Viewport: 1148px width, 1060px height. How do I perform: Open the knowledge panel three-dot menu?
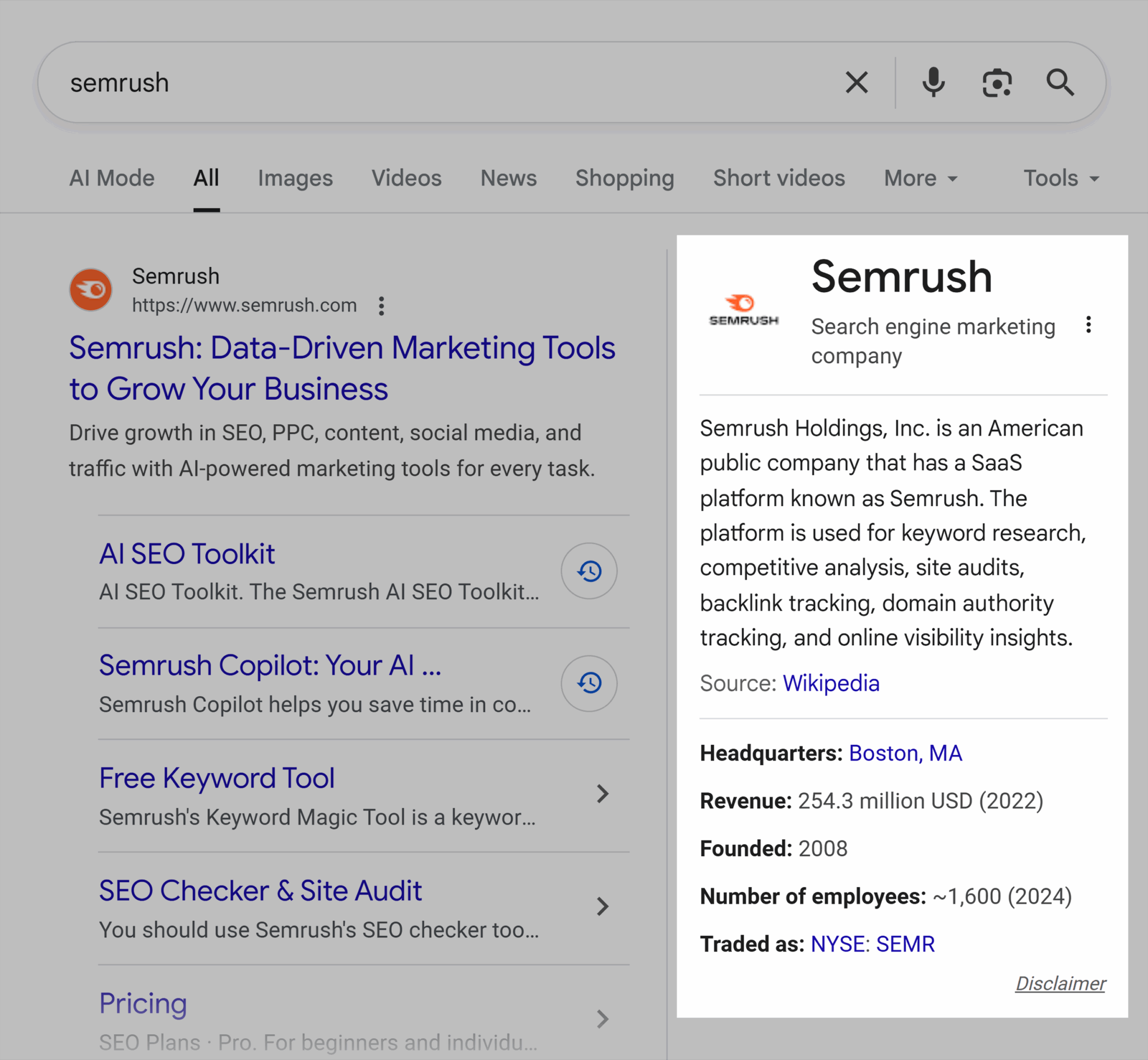click(1089, 325)
